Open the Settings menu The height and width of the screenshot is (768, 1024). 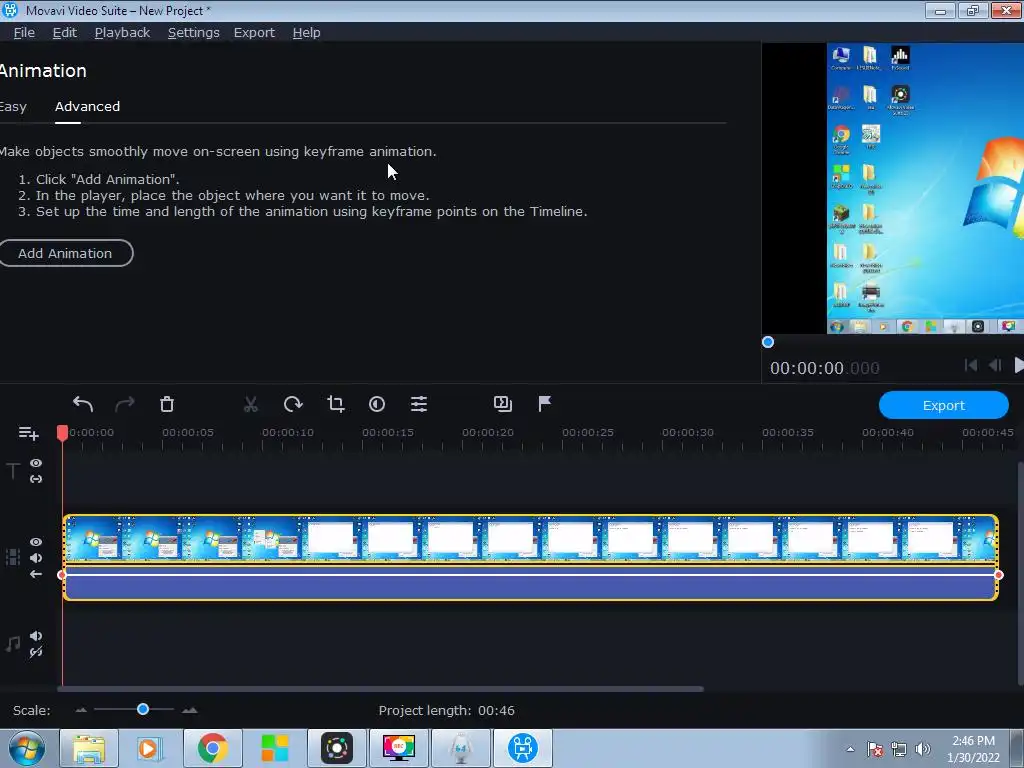(x=193, y=33)
